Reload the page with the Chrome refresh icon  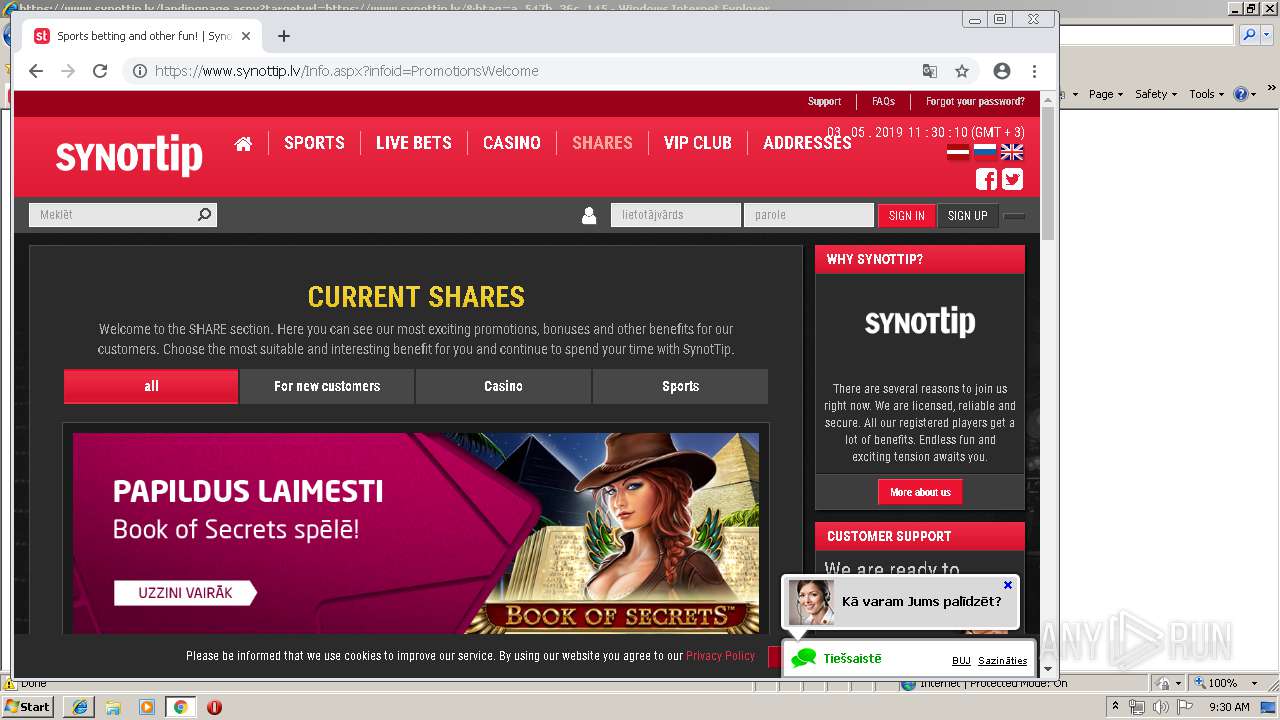coord(100,71)
